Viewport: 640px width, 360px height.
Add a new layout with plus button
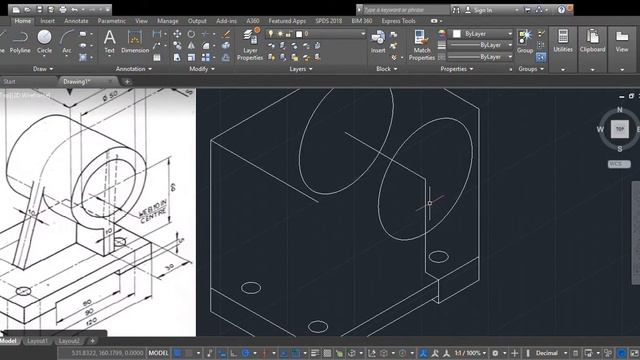[93, 341]
